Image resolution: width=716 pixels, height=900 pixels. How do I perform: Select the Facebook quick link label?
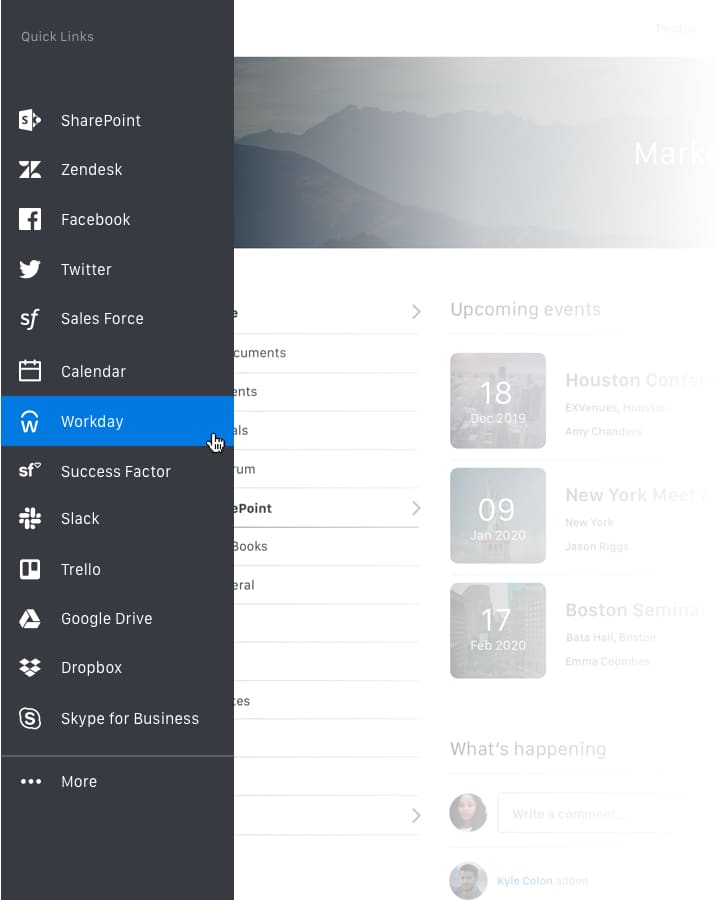point(96,219)
